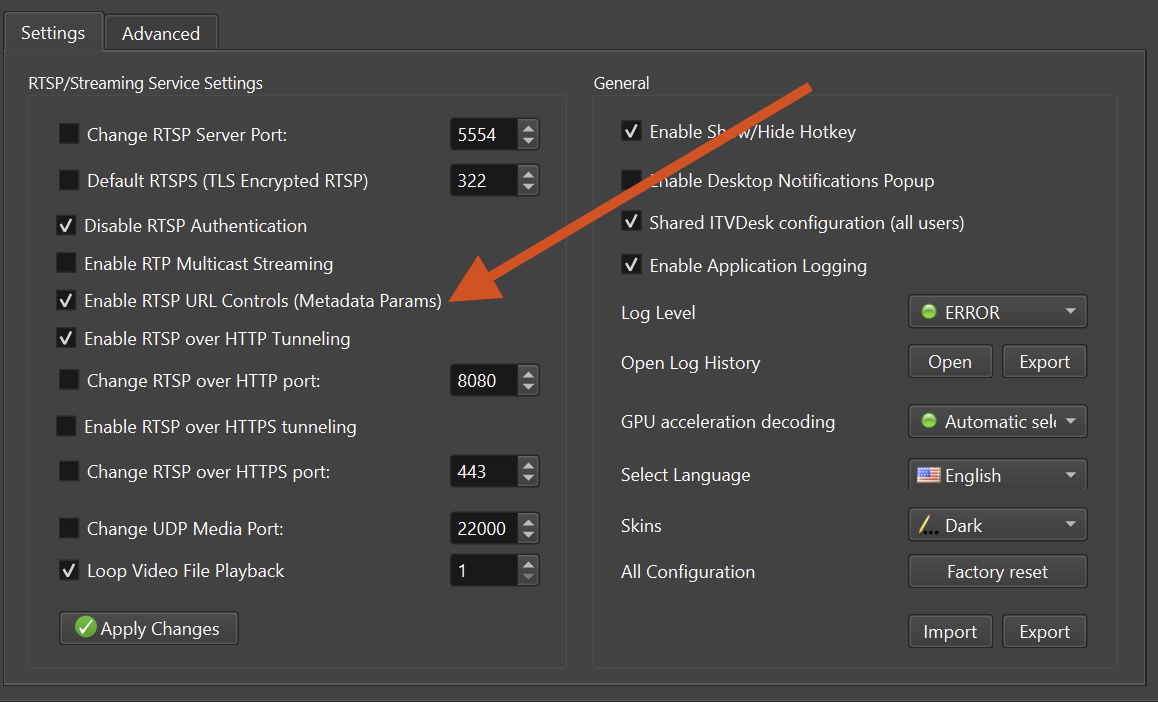Increase the RTSP Server Port value
The height and width of the screenshot is (702, 1158).
click(528, 127)
